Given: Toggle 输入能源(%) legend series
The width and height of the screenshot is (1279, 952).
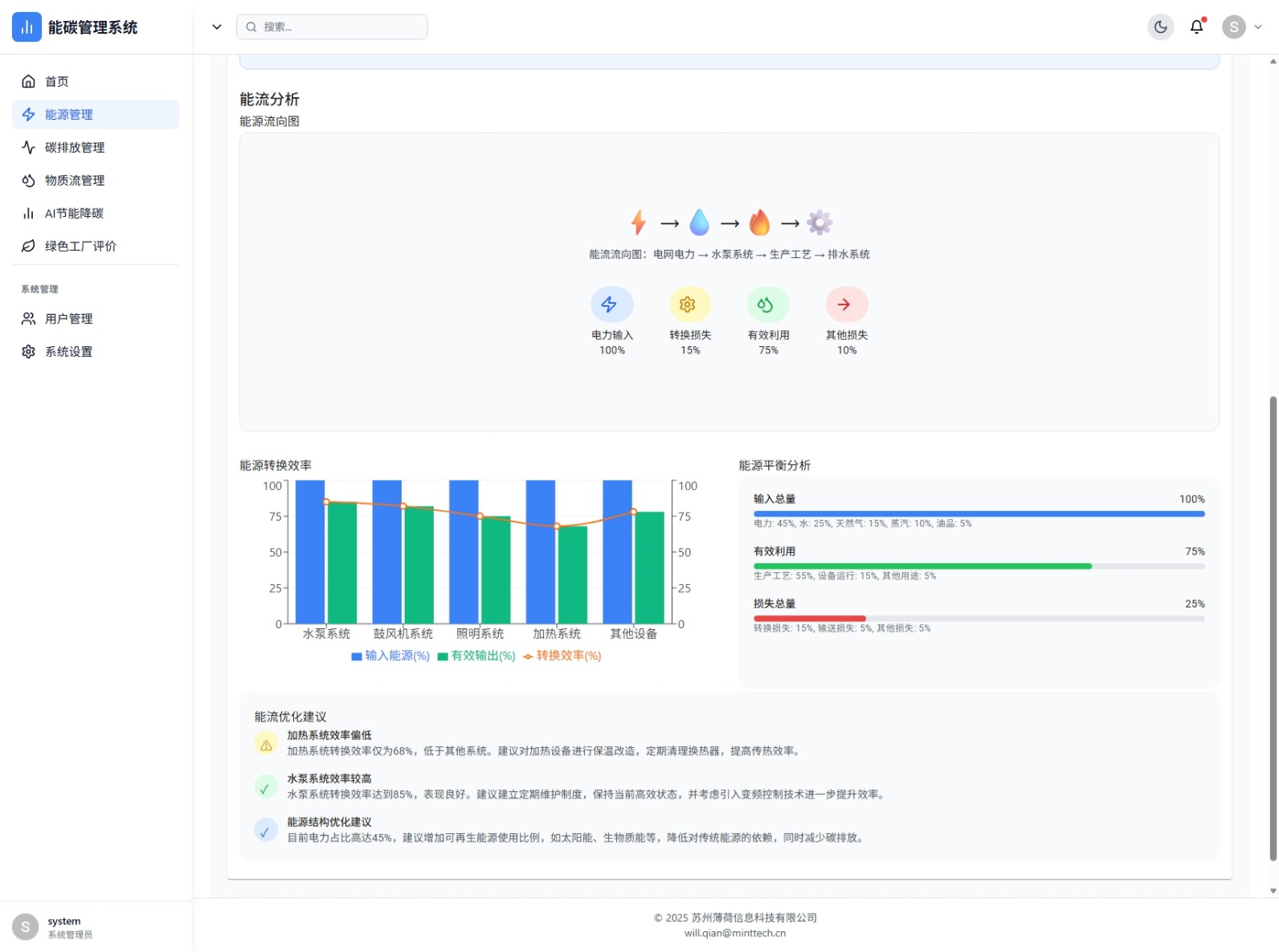Looking at the screenshot, I should (x=390, y=656).
